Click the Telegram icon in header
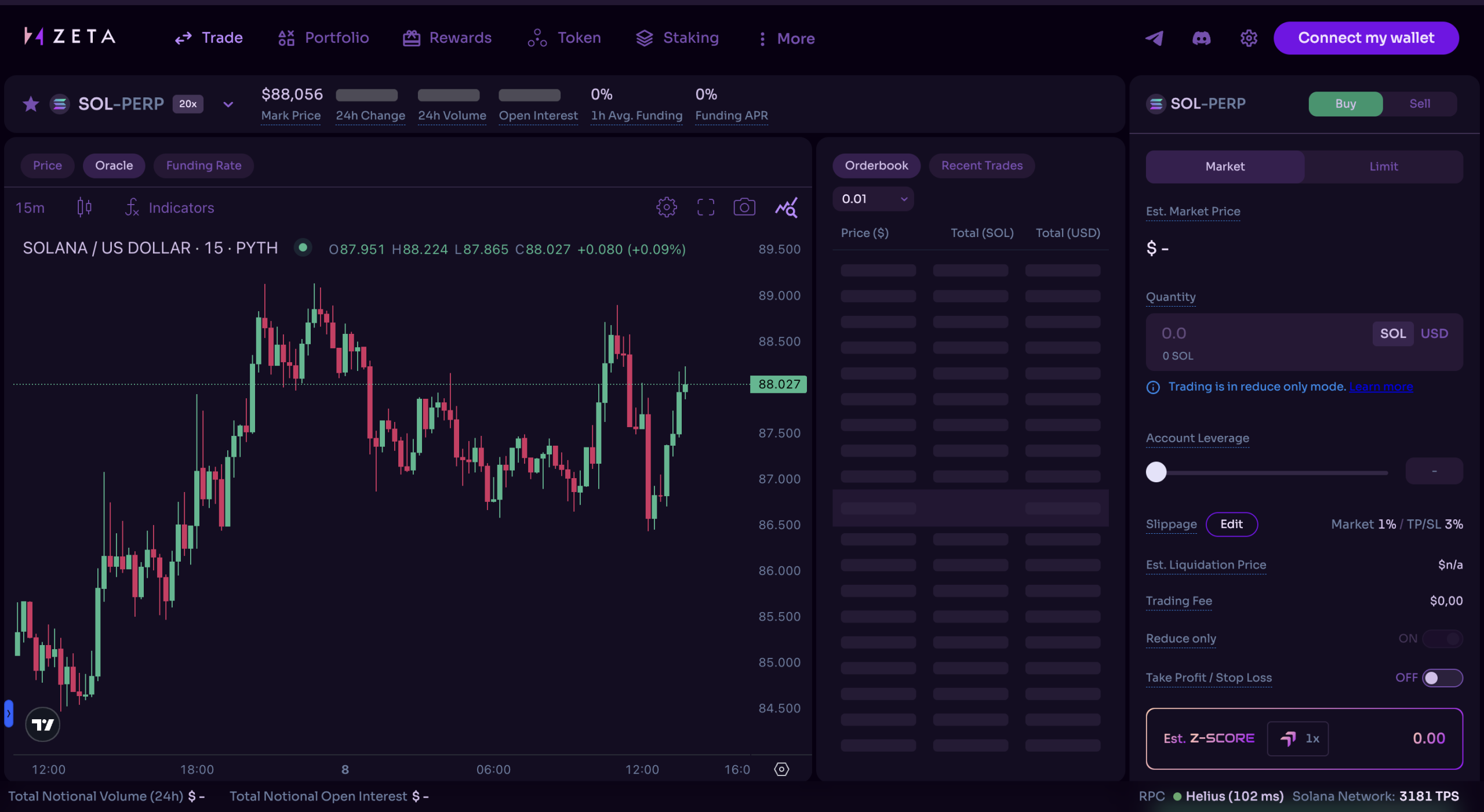1484x812 pixels. click(1154, 38)
